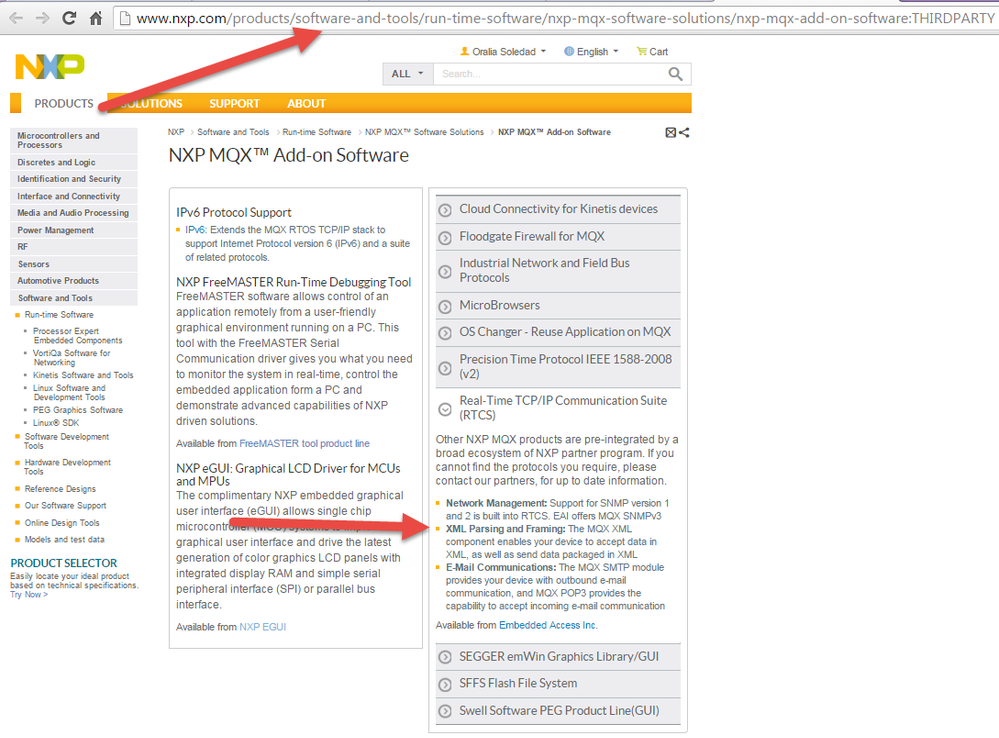Open Oralia Soledad account dropdown
This screenshot has height=738, width=999.
[503, 52]
